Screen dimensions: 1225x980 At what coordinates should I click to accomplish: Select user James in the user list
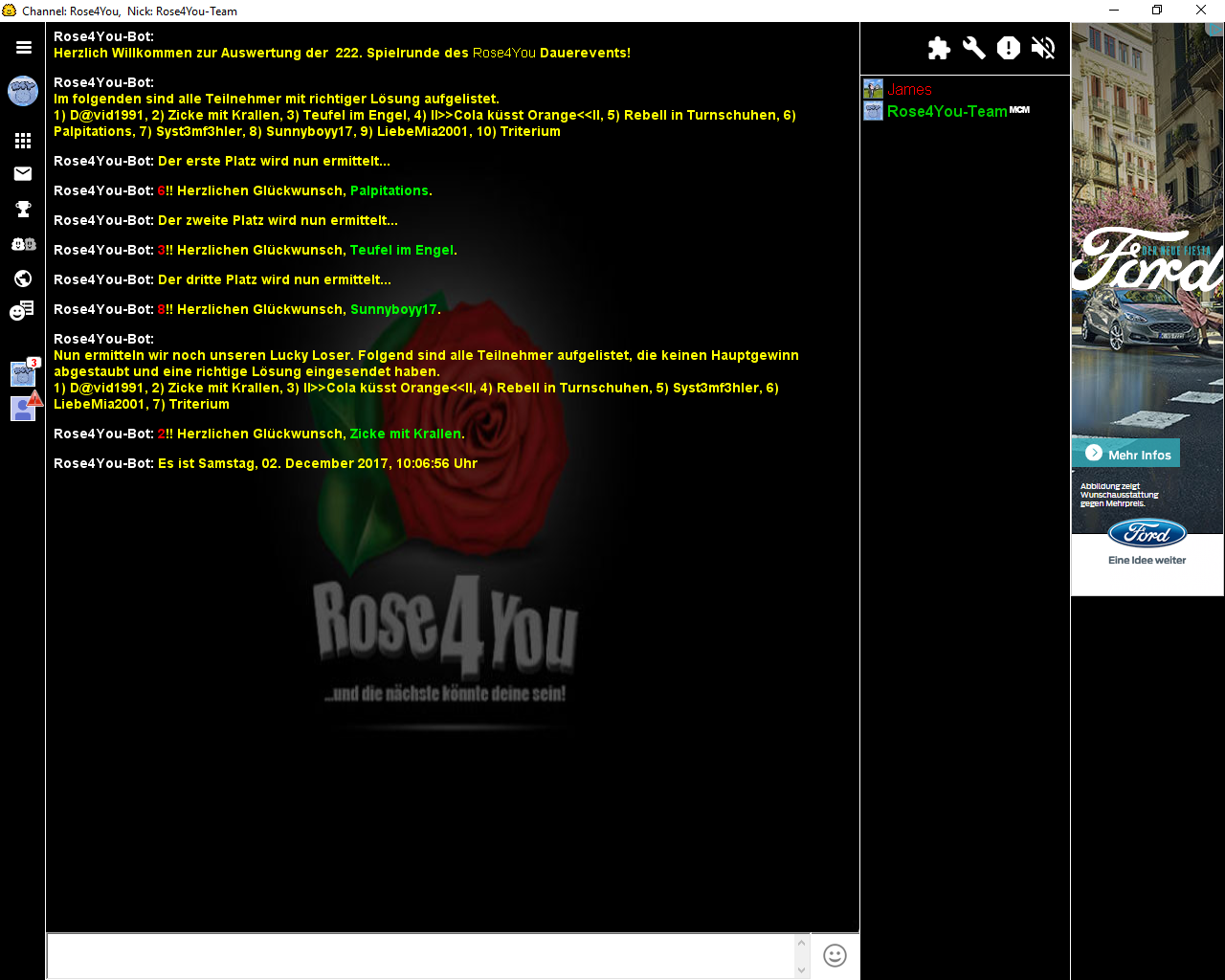pyautogui.click(x=909, y=89)
